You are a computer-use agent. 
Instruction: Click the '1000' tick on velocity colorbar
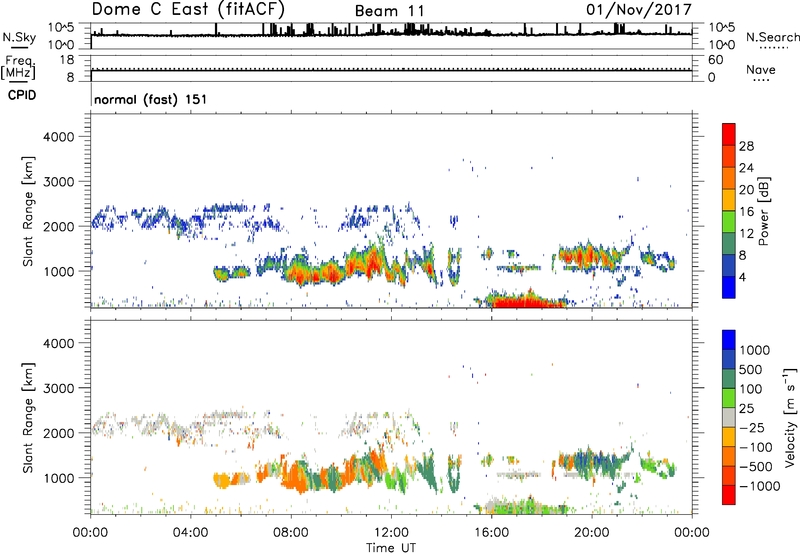point(754,350)
